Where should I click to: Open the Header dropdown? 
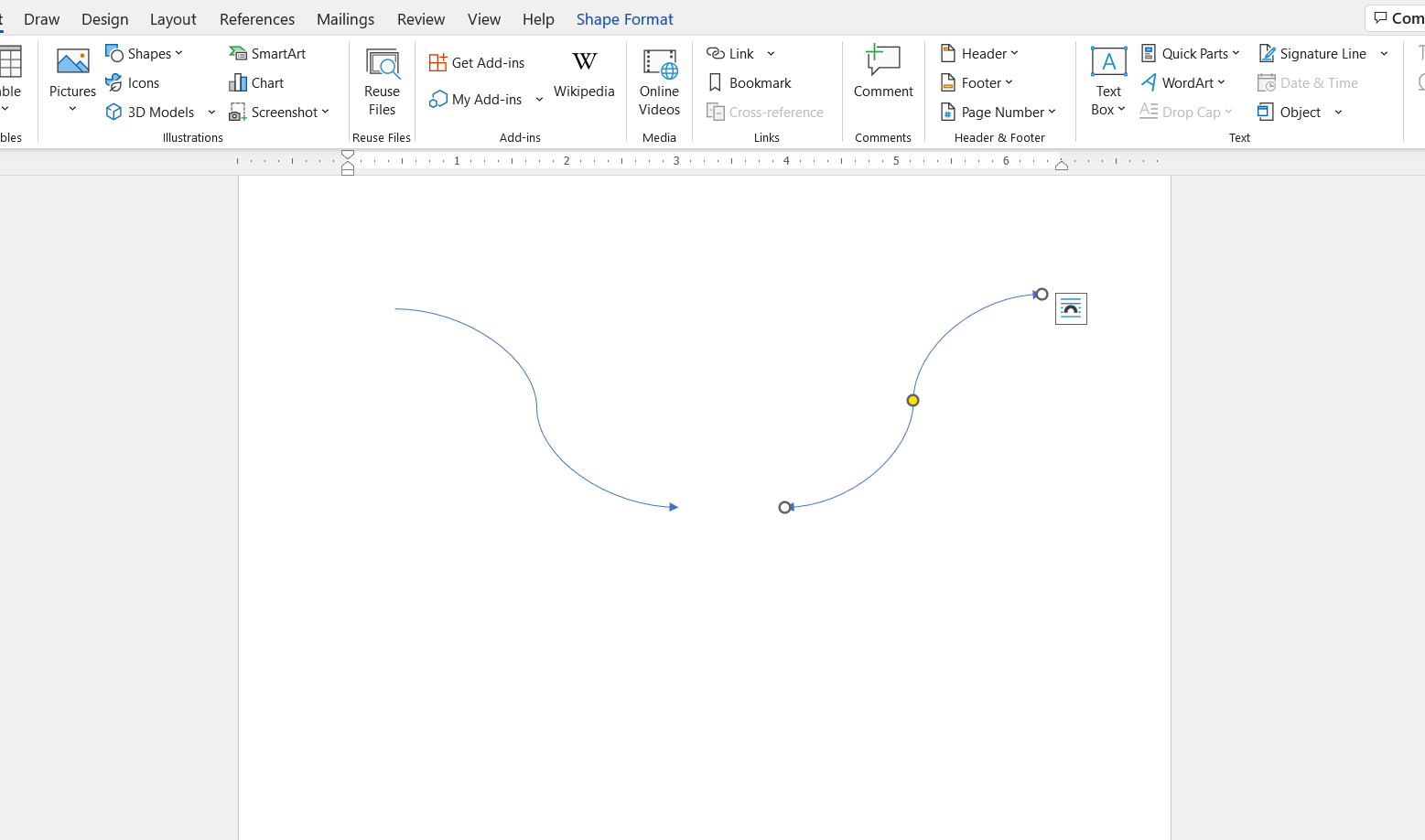979,53
